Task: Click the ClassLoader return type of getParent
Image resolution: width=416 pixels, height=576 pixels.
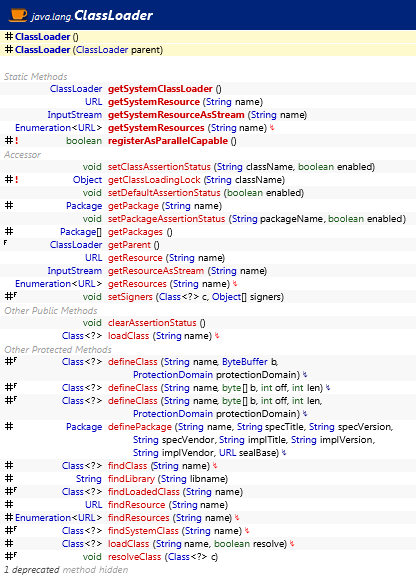Action: [76, 245]
